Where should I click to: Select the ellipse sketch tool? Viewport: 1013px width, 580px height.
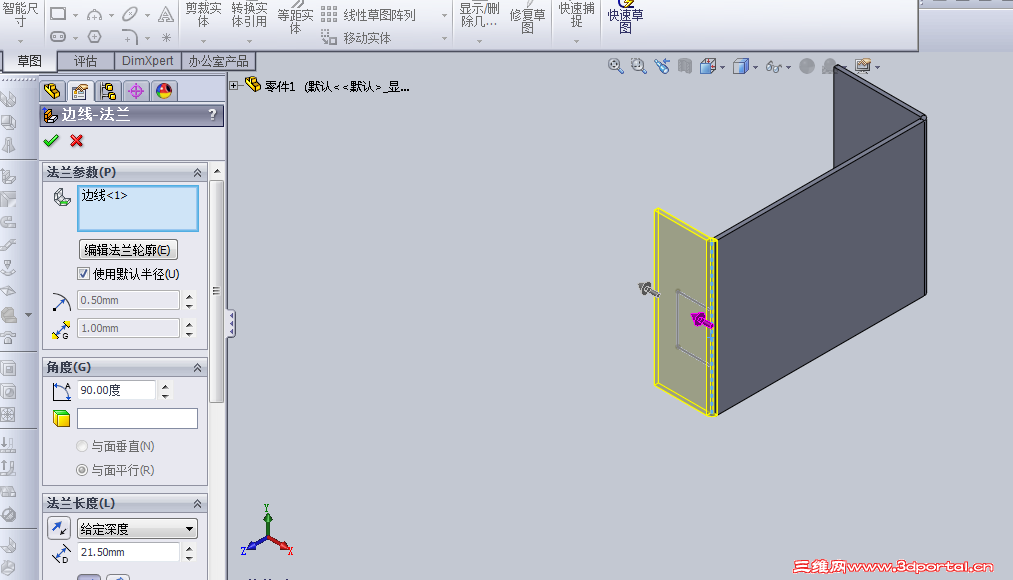point(131,14)
